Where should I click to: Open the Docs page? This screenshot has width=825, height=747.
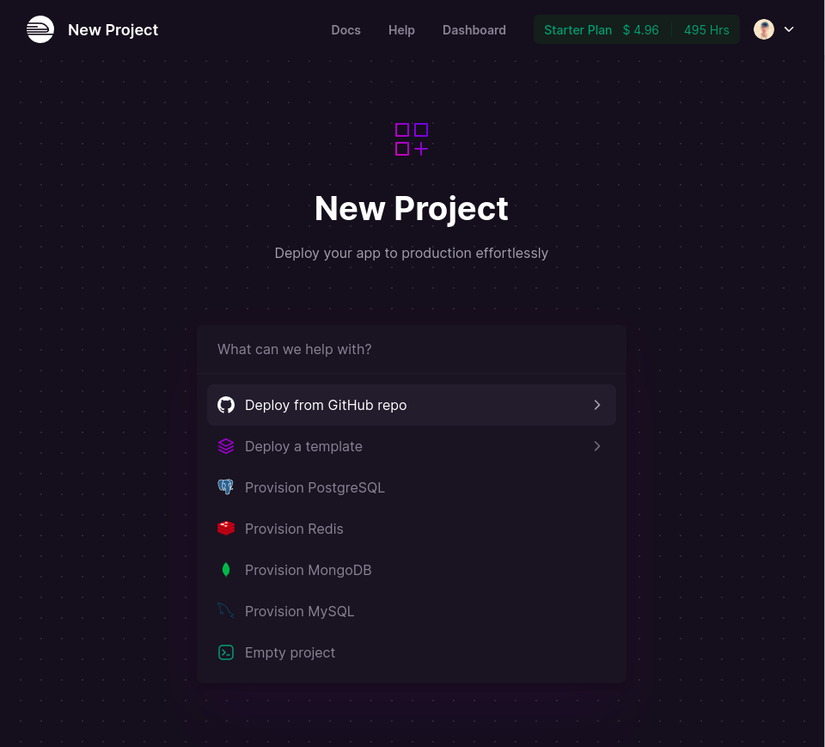tap(346, 30)
